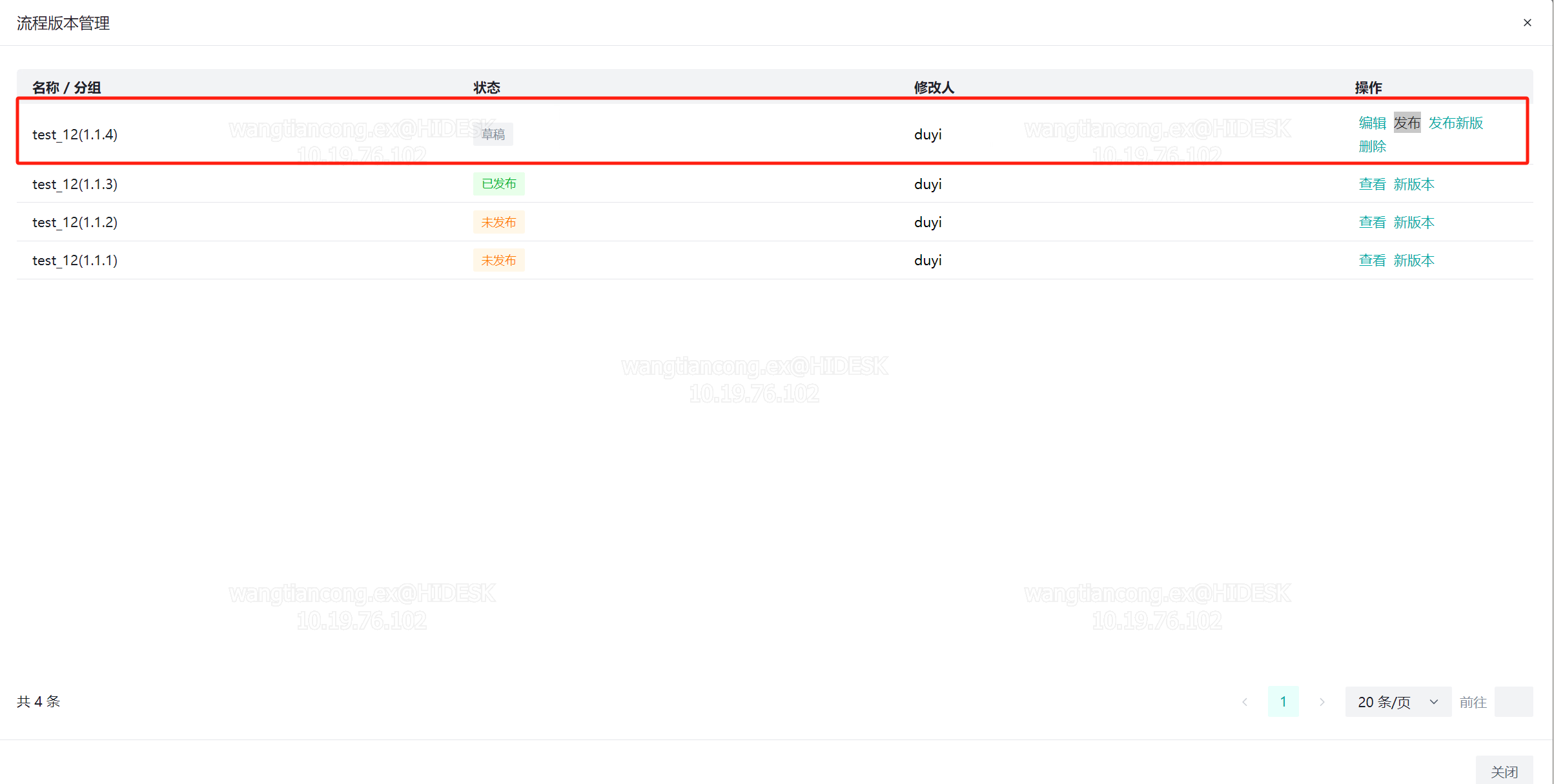
Task: Click 未发布 tag of test_12(1.1.2)
Action: [x=498, y=222]
